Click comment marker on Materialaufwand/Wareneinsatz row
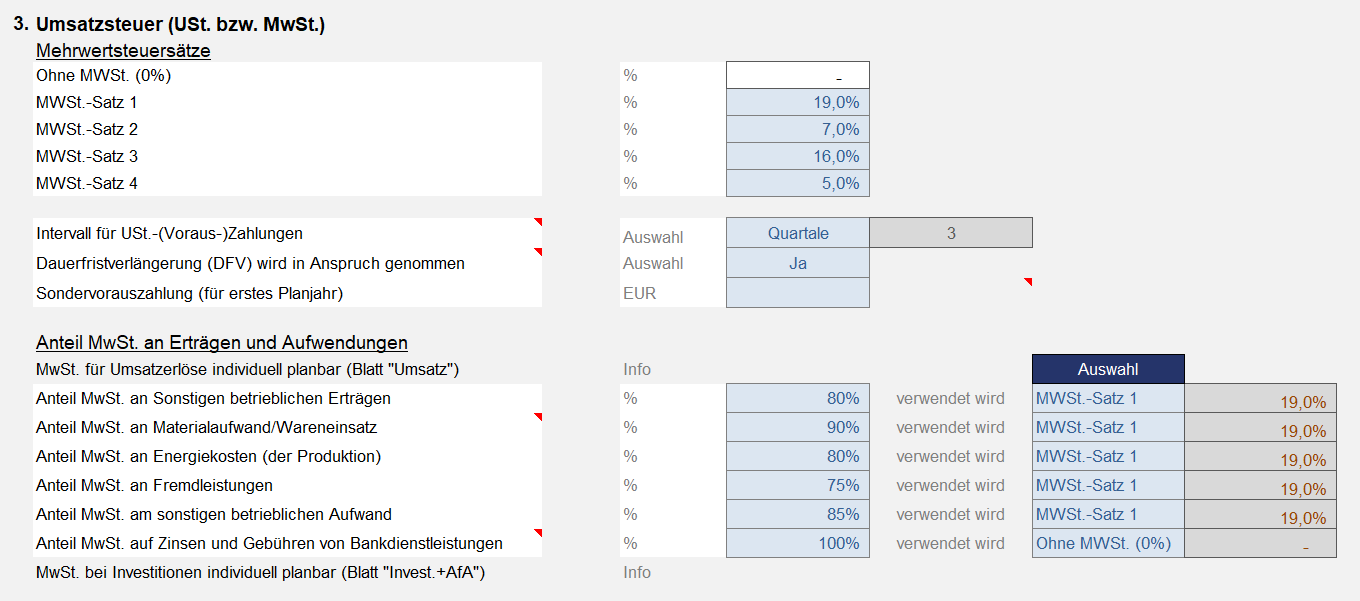Image resolution: width=1360 pixels, height=601 pixels. click(x=537, y=417)
